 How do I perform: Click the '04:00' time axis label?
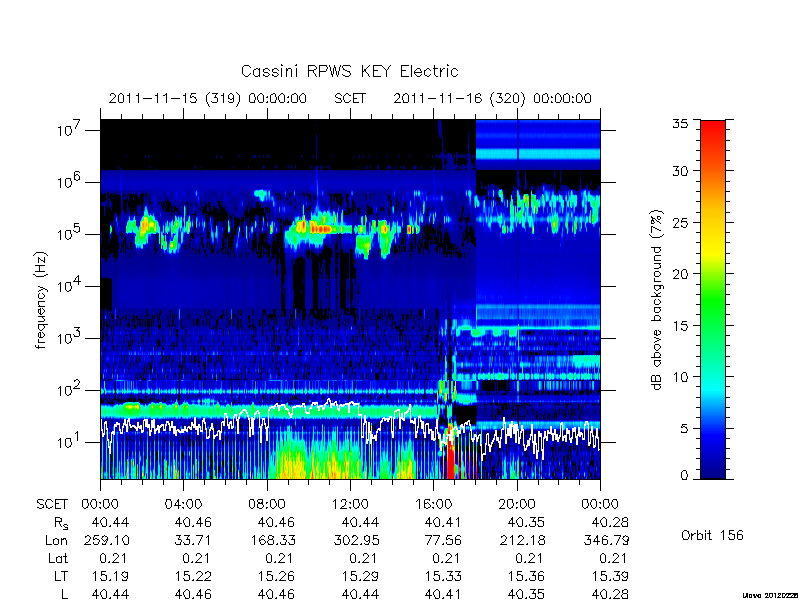(x=183, y=504)
